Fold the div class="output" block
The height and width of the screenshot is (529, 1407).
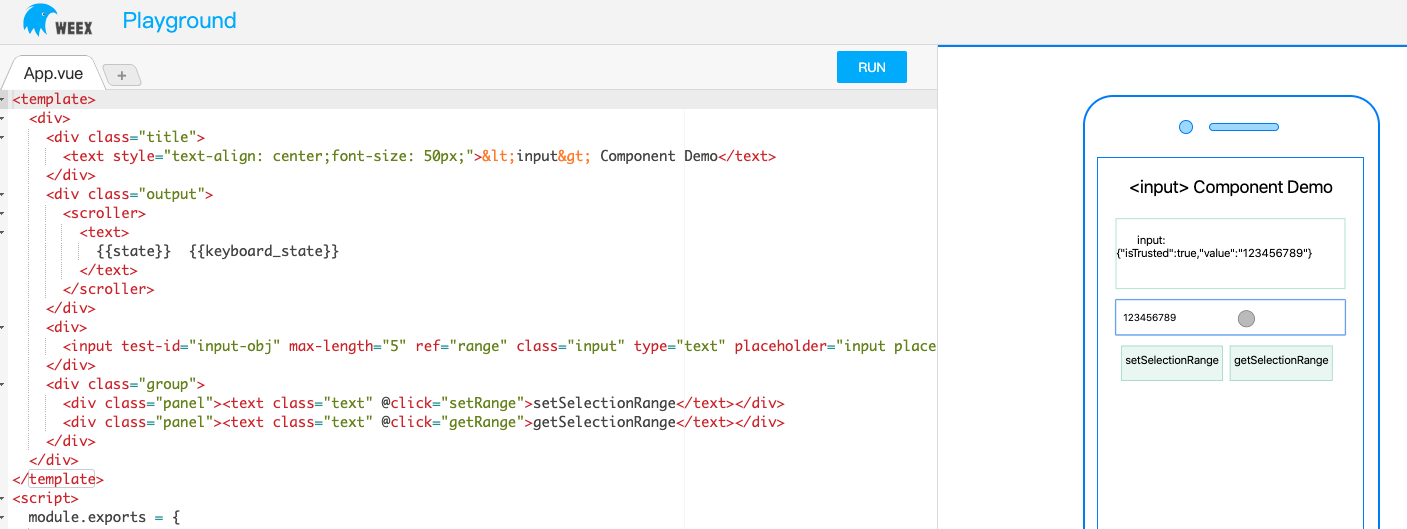3,195
